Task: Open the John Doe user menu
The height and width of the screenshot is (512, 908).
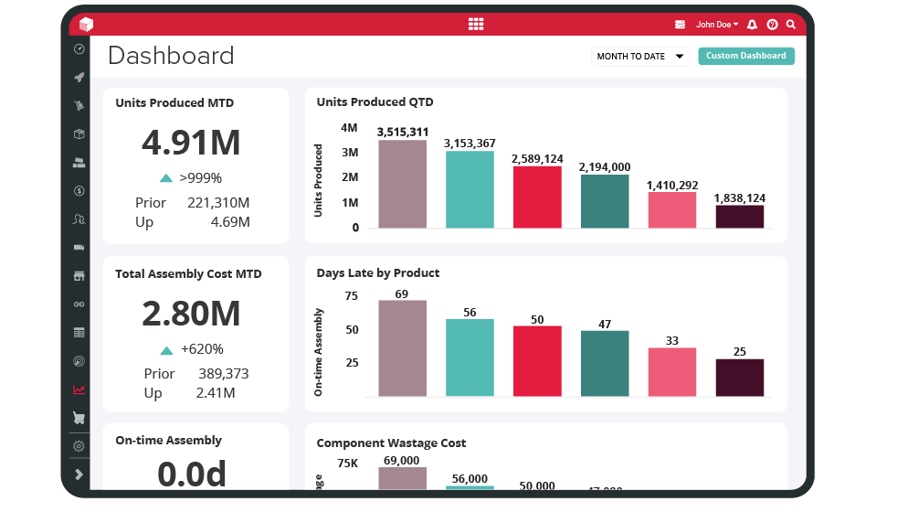Action: (x=716, y=24)
